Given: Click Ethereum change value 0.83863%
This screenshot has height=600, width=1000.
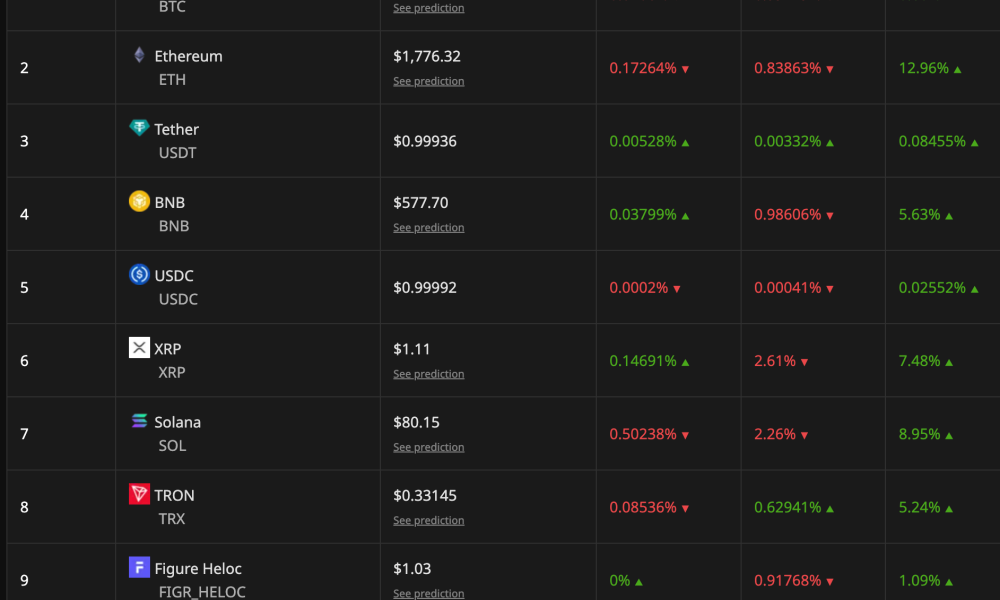Looking at the screenshot, I should pos(787,68).
